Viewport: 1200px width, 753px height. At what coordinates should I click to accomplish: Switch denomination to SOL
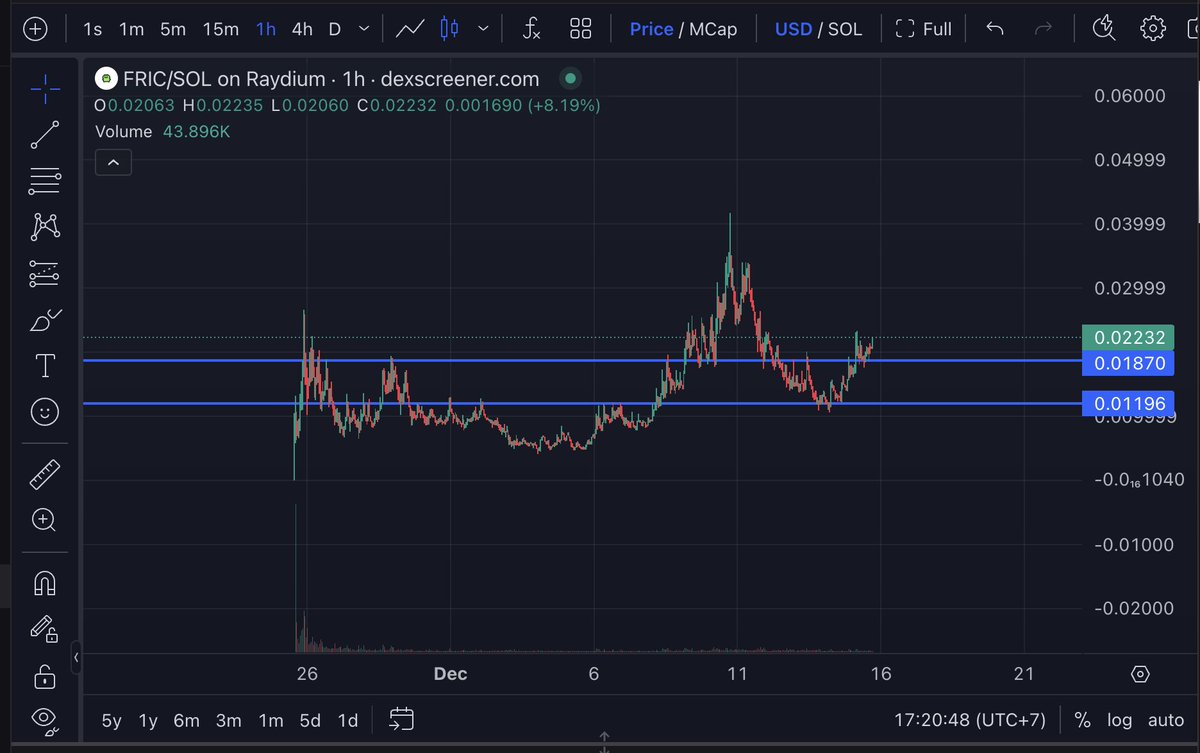(x=845, y=29)
